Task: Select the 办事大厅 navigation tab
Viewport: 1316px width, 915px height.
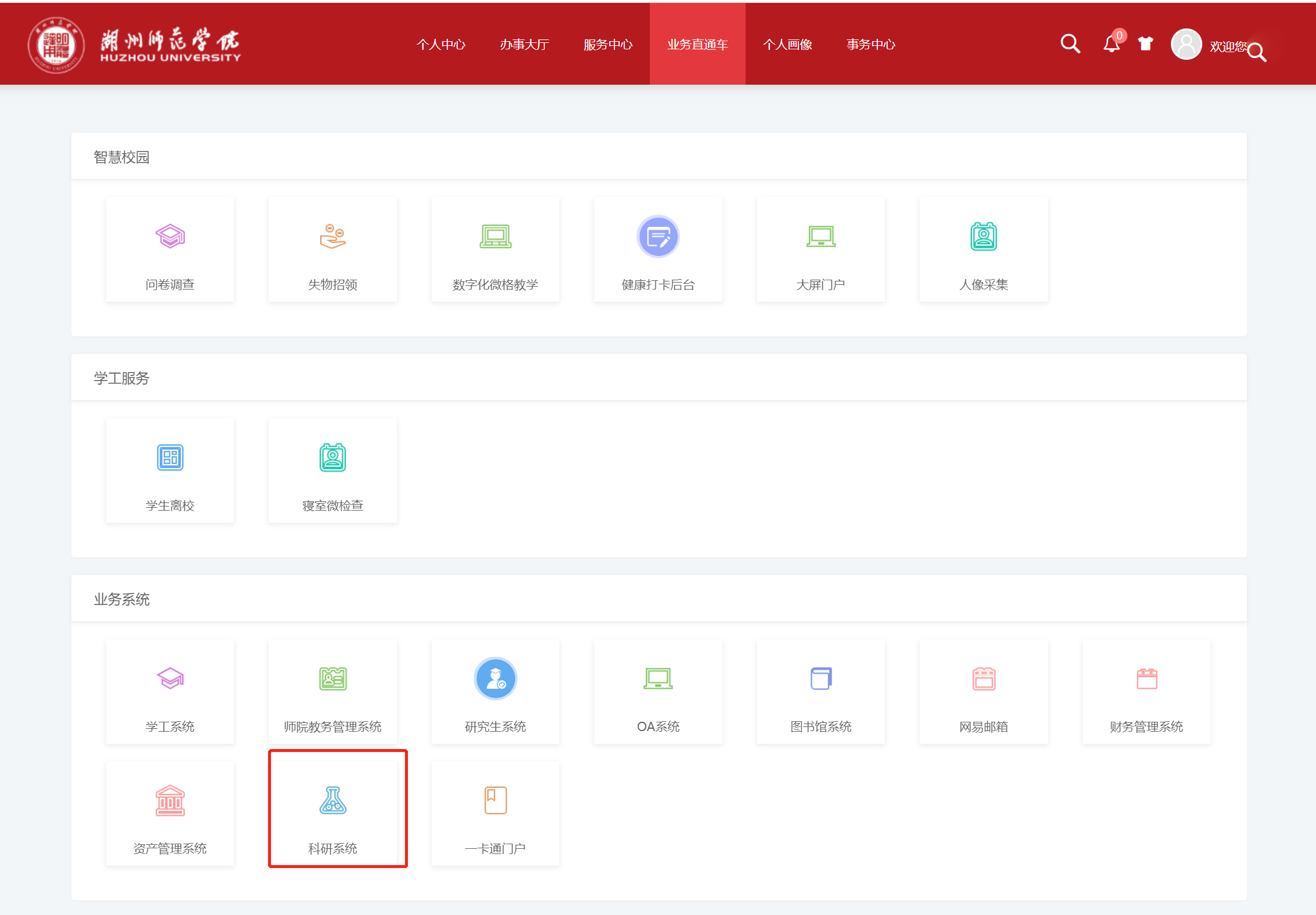Action: (x=525, y=45)
